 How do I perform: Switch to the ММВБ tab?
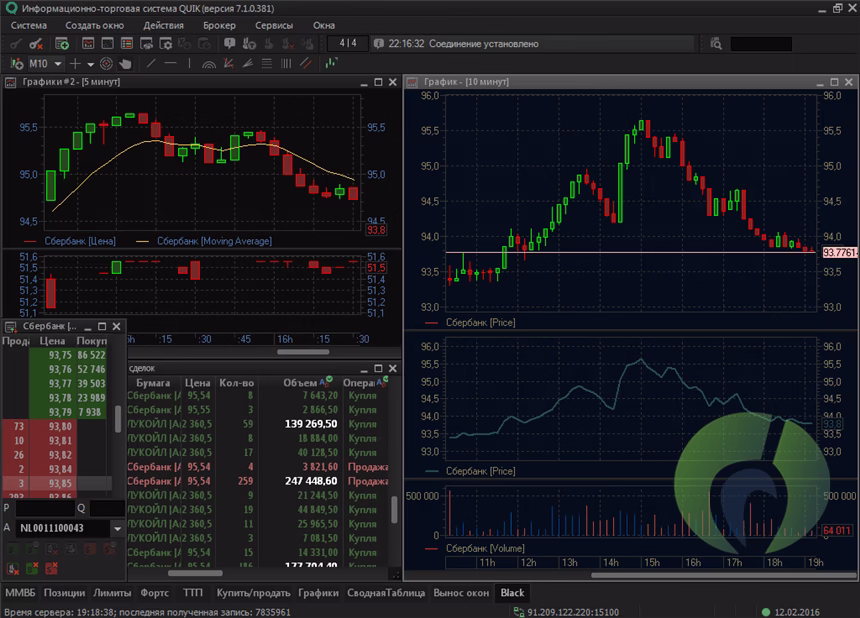tap(20, 593)
